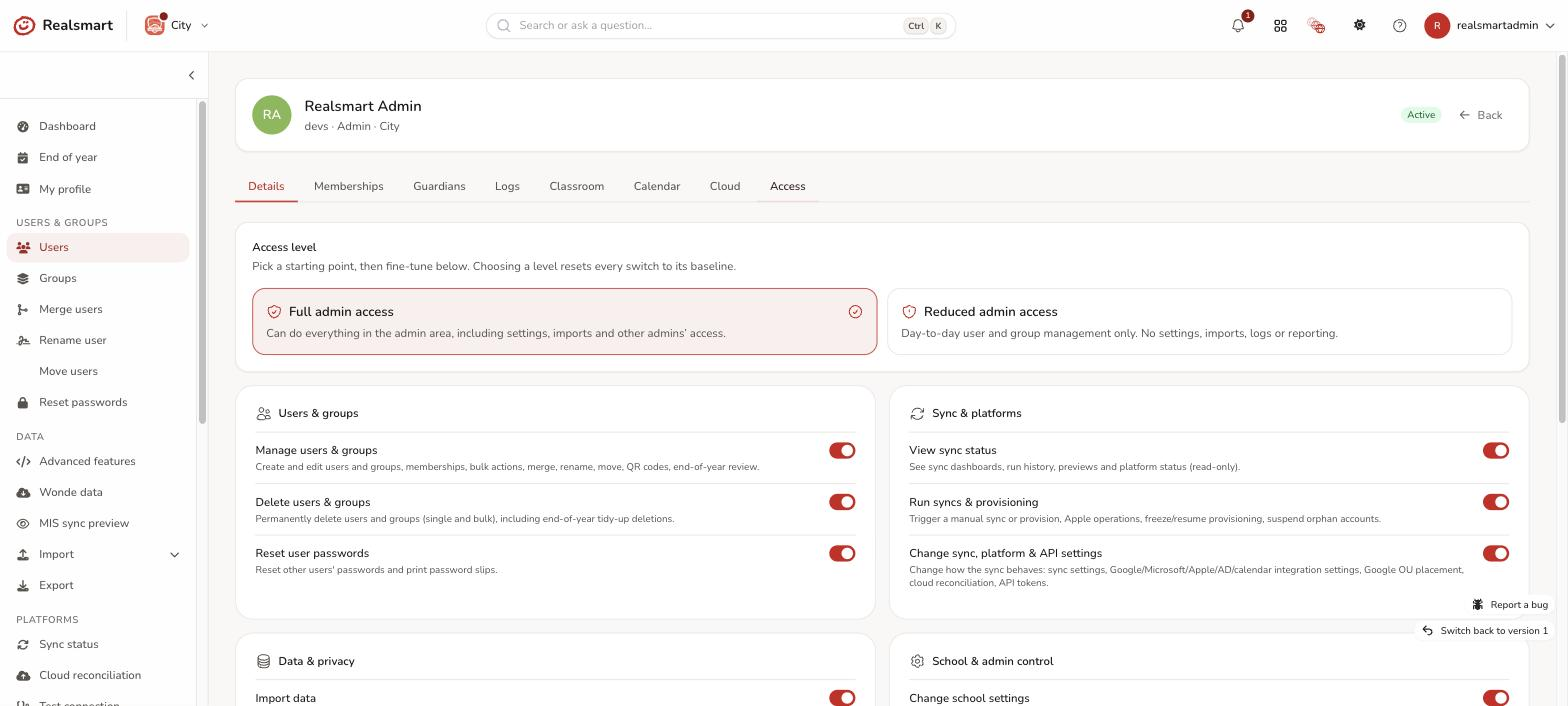
Task: Click the Rename user icon
Action: click(23, 340)
